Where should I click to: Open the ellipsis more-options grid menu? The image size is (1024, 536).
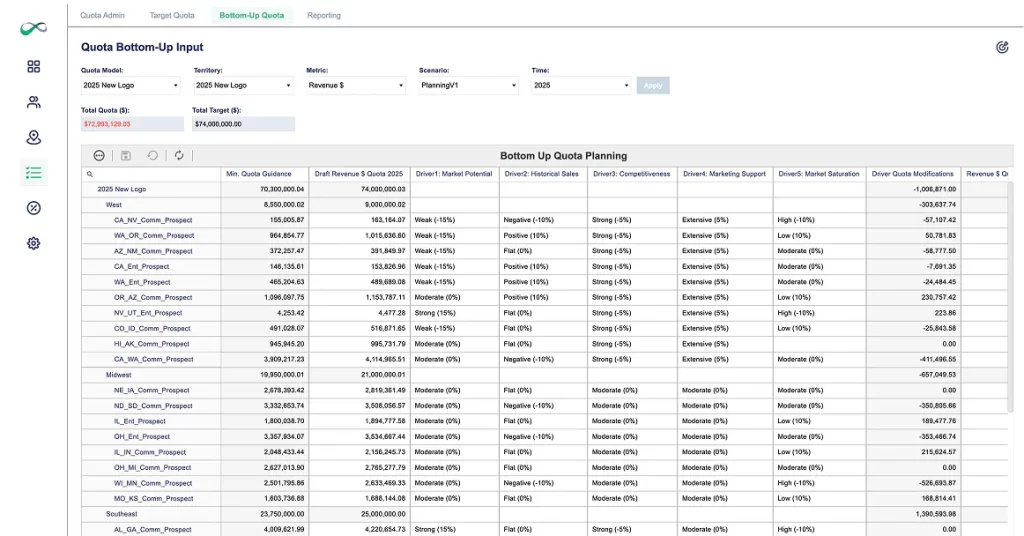click(98, 155)
